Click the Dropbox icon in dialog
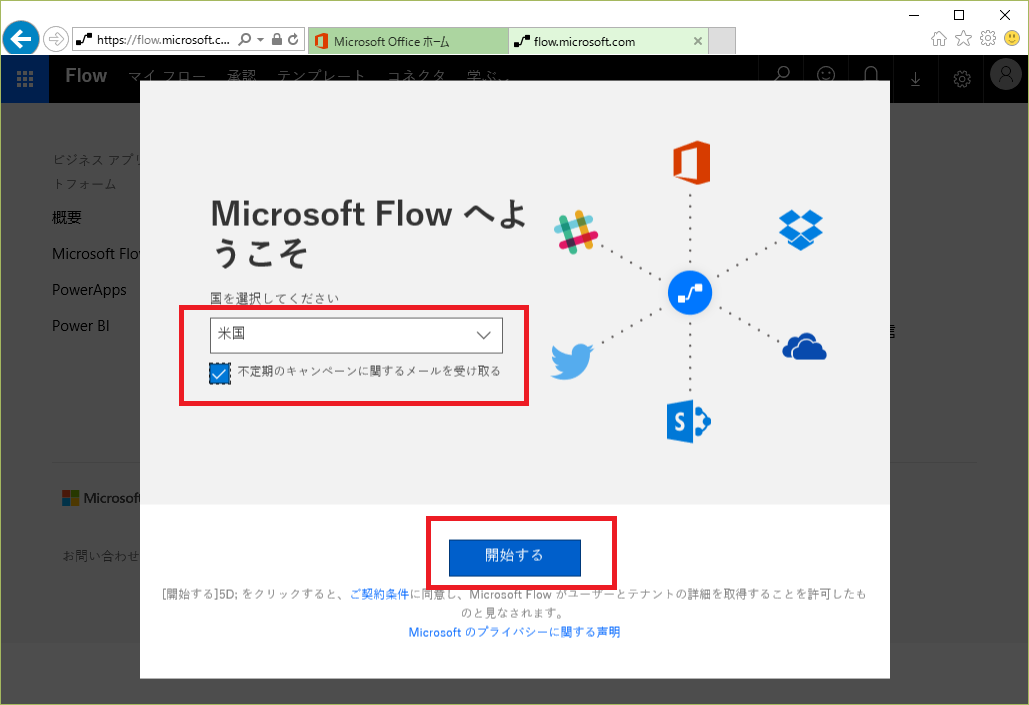 point(801,230)
